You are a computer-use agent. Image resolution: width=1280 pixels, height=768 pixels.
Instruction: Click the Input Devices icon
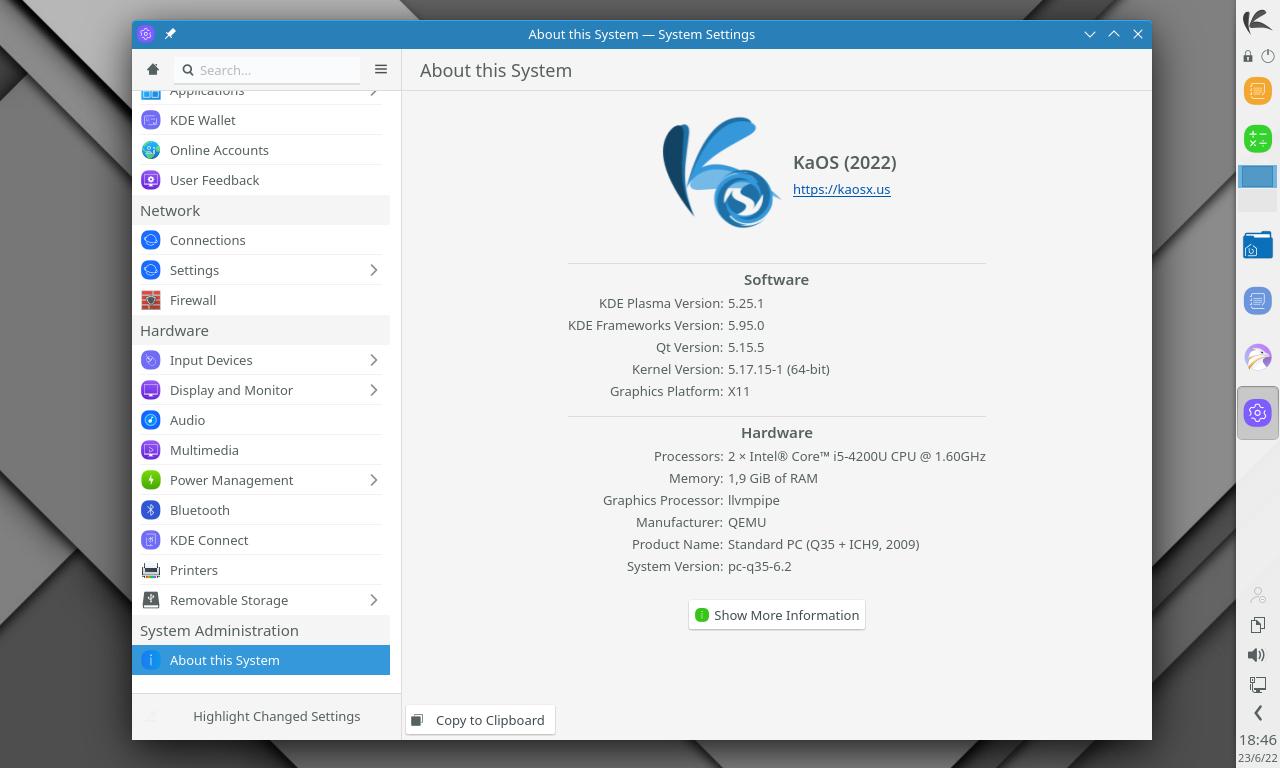tap(151, 360)
